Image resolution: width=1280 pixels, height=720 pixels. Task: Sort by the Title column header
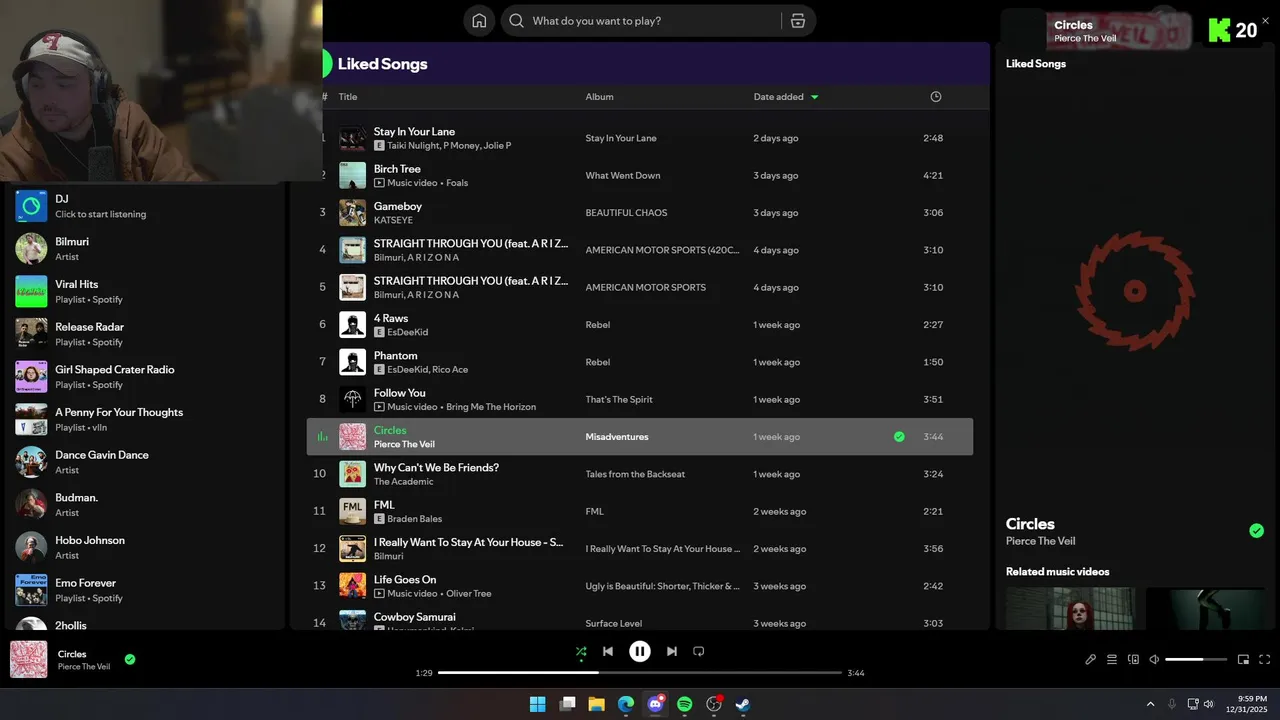[x=348, y=97]
